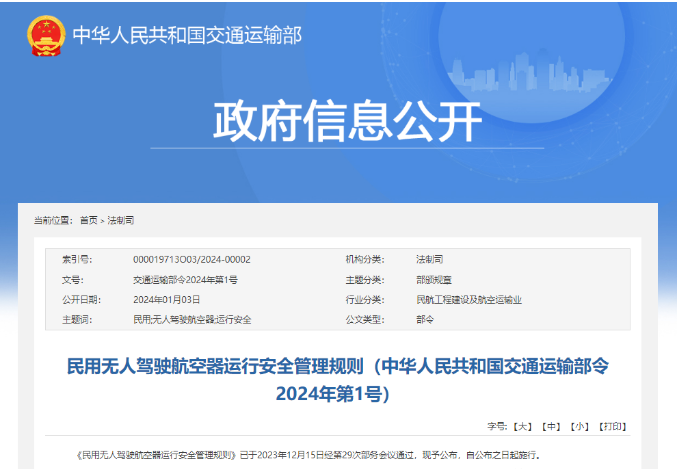Click the announcement paragraph beginning 《民用无人驾驶航空器
The height and width of the screenshot is (469, 678).
[x=308, y=455]
